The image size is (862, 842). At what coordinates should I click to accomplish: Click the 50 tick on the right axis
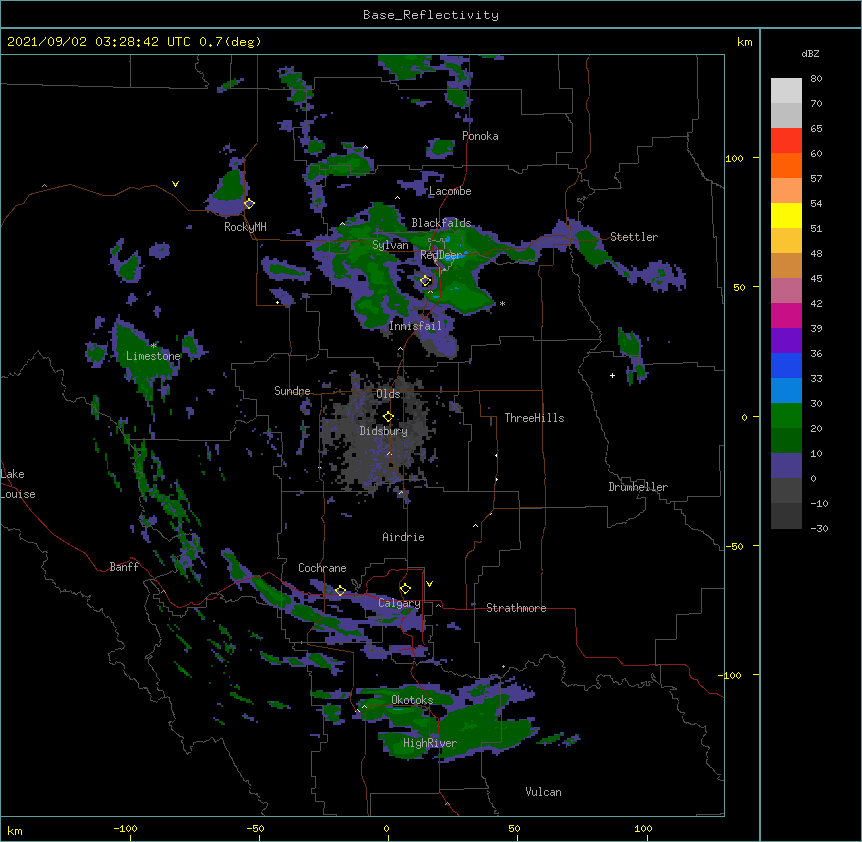tap(739, 287)
